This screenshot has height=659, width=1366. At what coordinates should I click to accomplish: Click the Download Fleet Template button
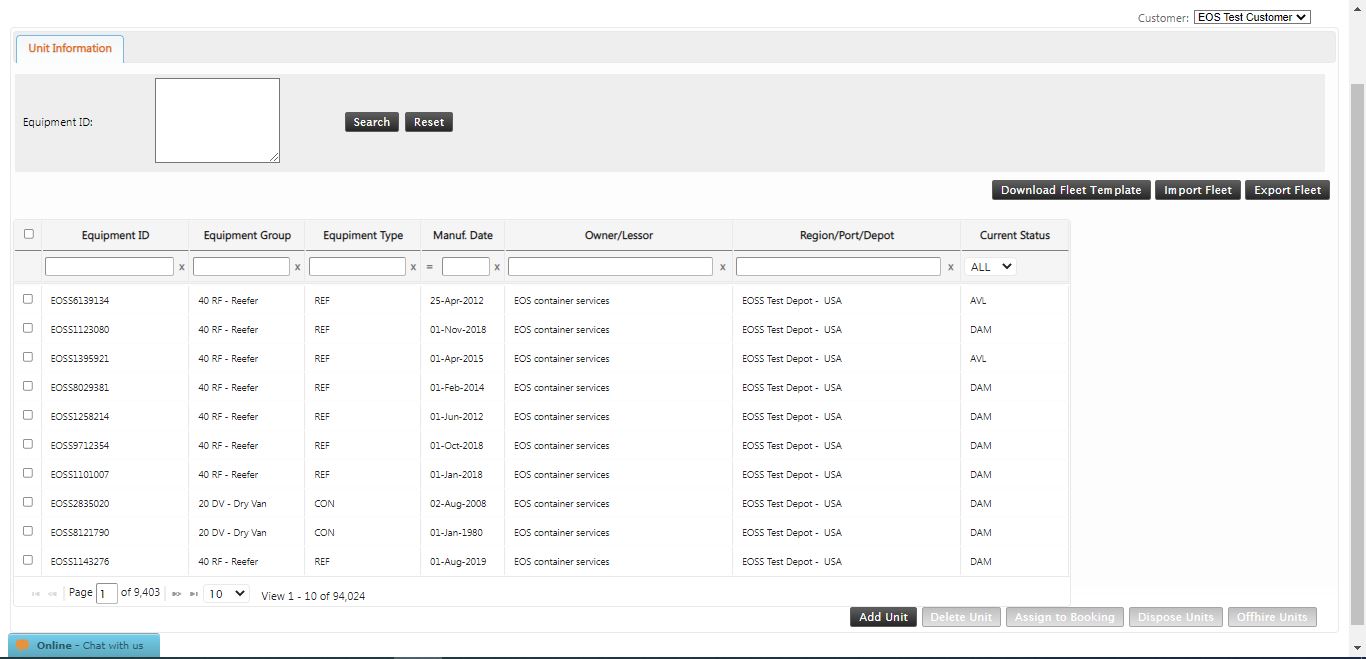pyautogui.click(x=1070, y=189)
